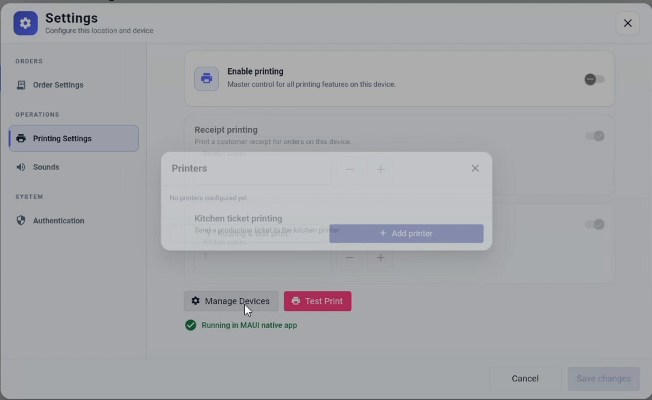Click 'Configure this location and device' subtitle
This screenshot has width=652, height=400.
[99, 31]
